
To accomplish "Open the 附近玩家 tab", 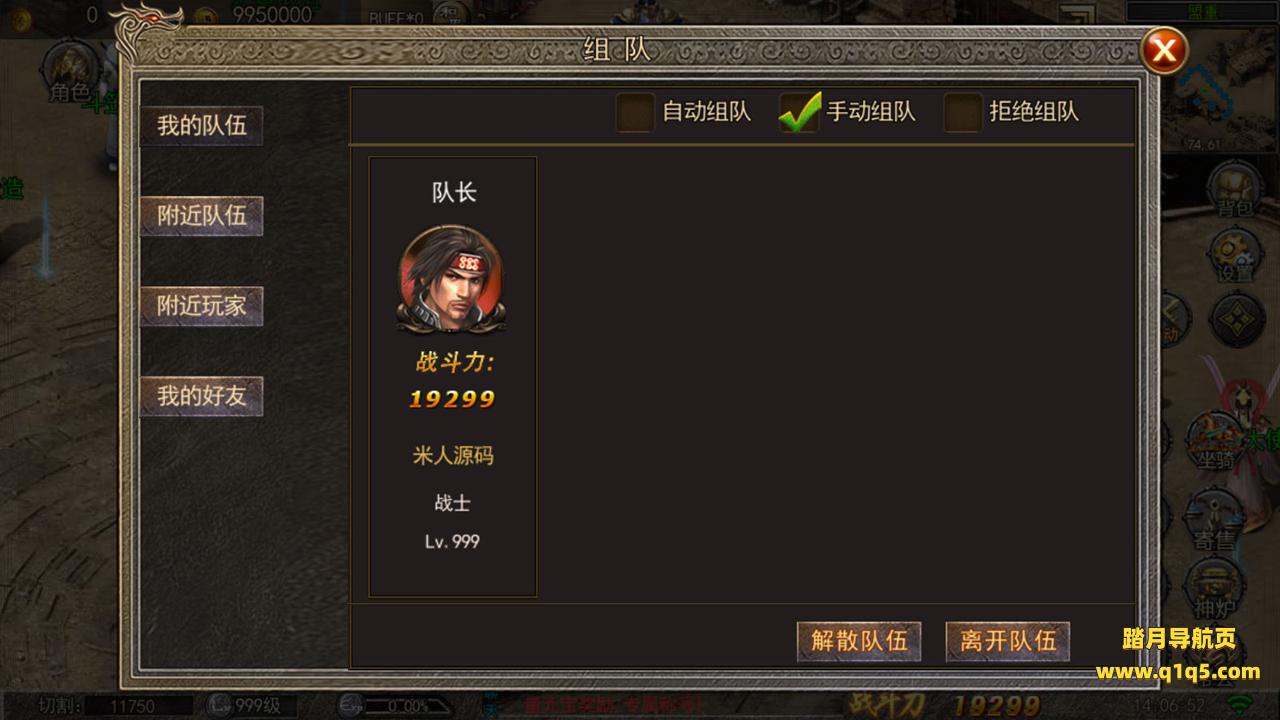I will click(202, 306).
